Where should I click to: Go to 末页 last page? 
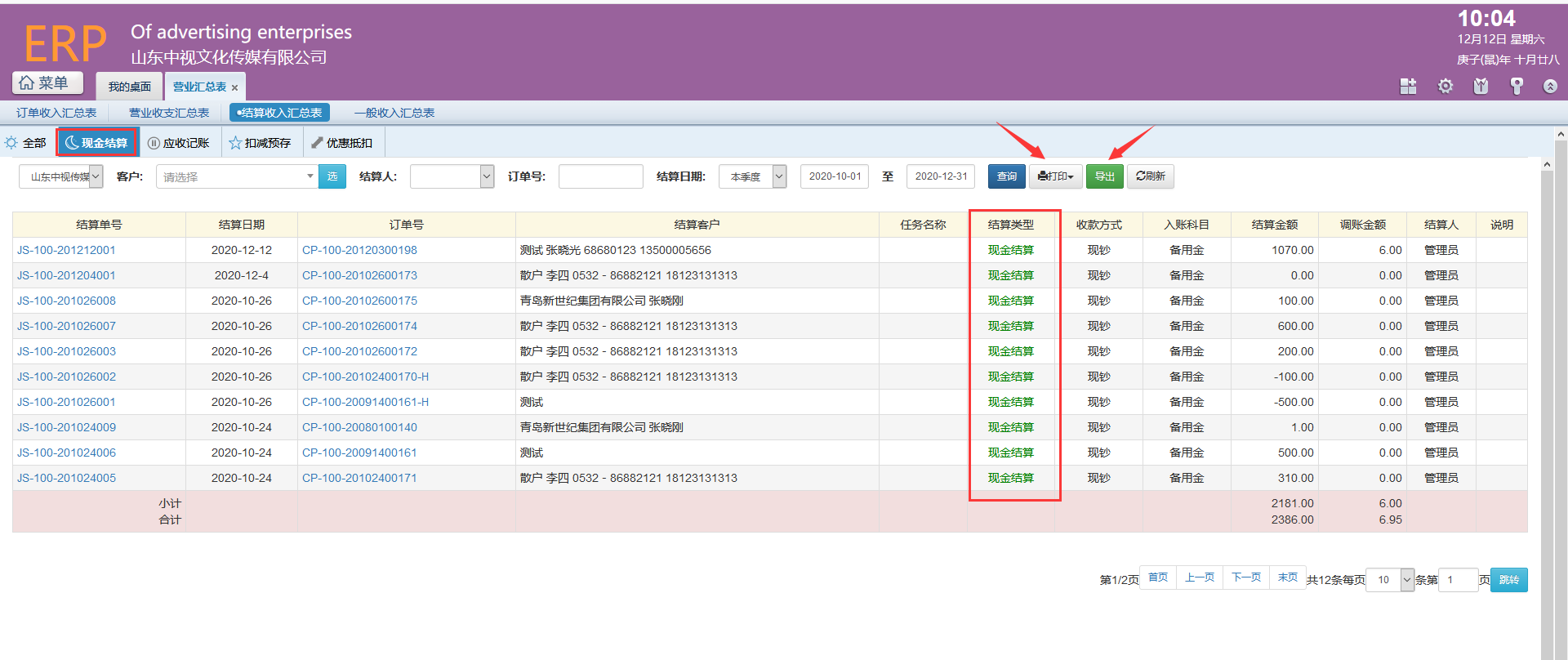(1288, 577)
